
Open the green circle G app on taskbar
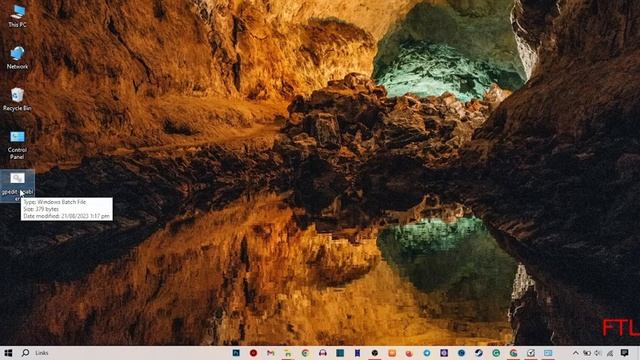(x=496, y=353)
